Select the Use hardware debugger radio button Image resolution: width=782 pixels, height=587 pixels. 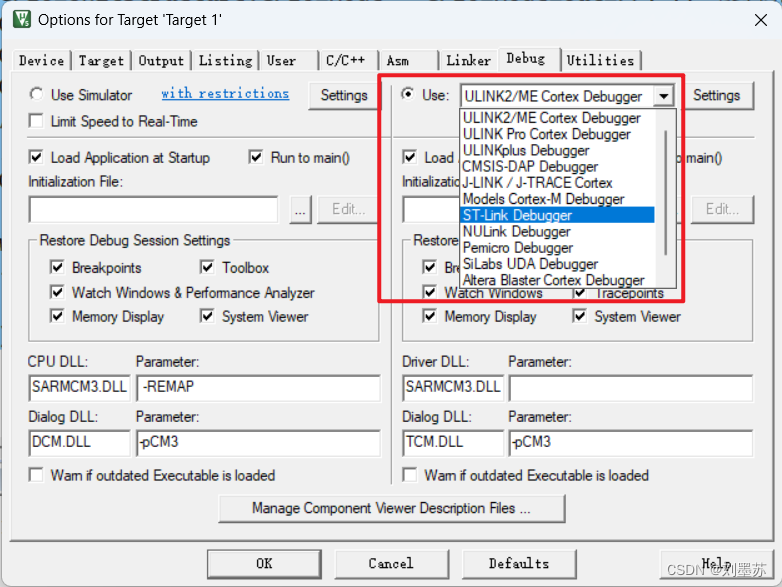[408, 94]
